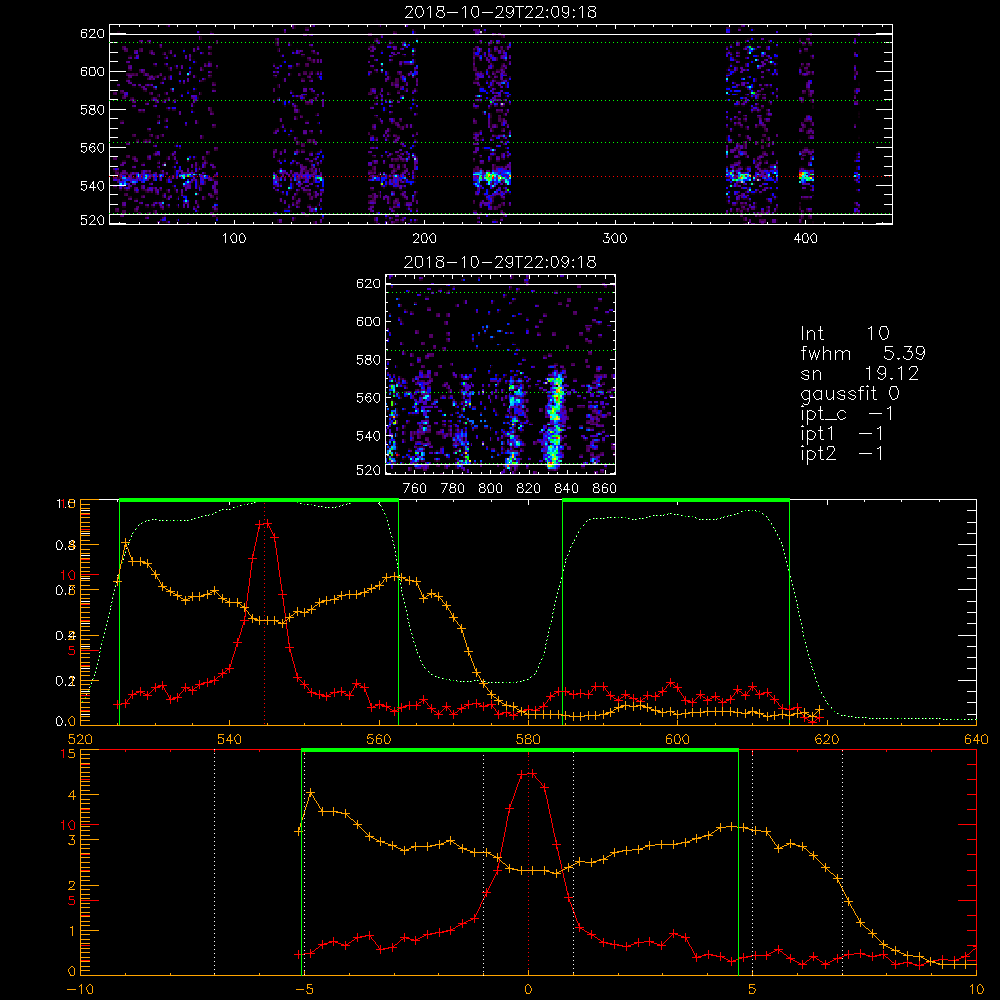Click the bright vertical streak in small spectrogram
This screenshot has width=1000, height=1000.
point(555,418)
